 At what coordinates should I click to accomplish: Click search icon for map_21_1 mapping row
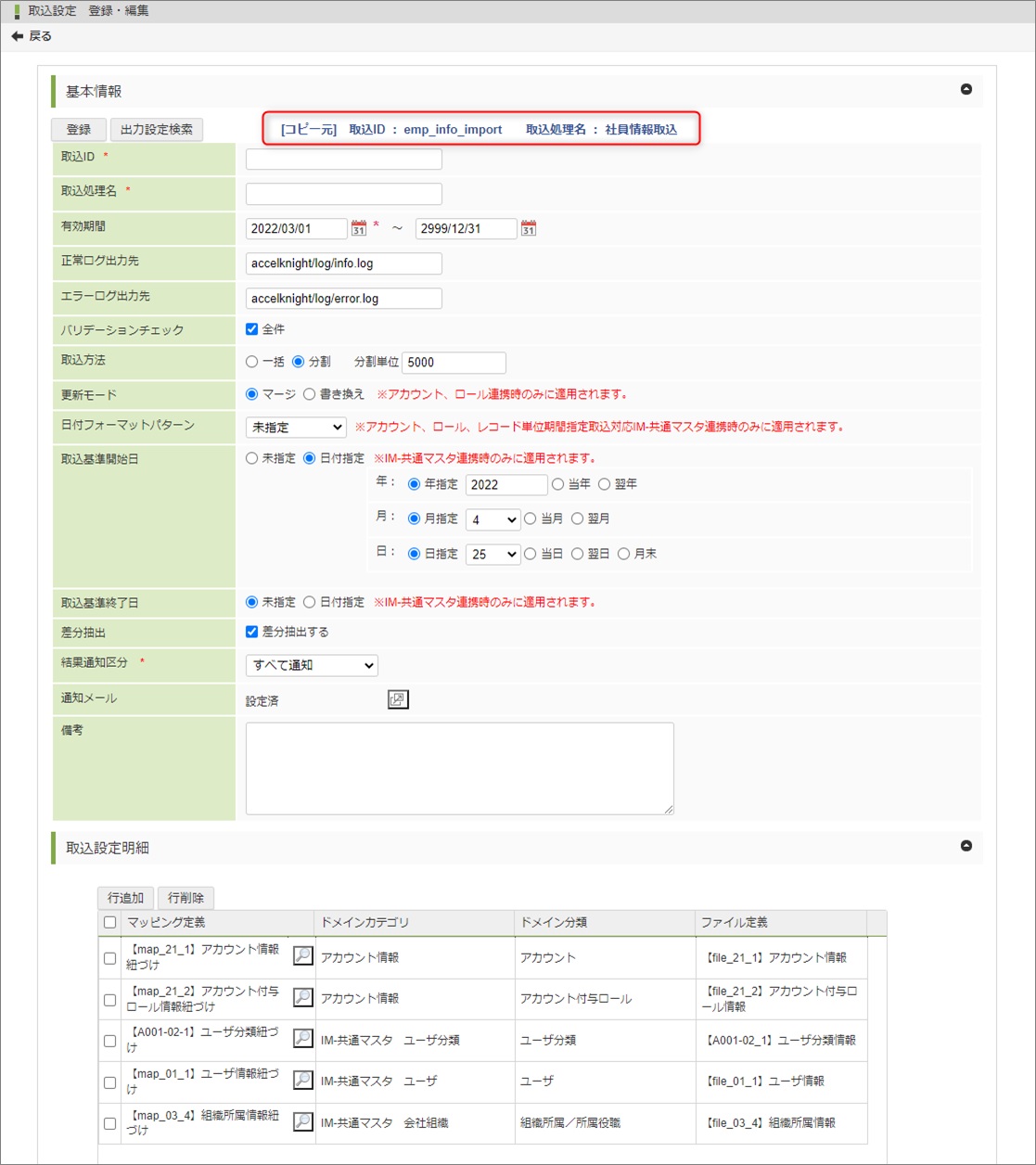tap(303, 956)
